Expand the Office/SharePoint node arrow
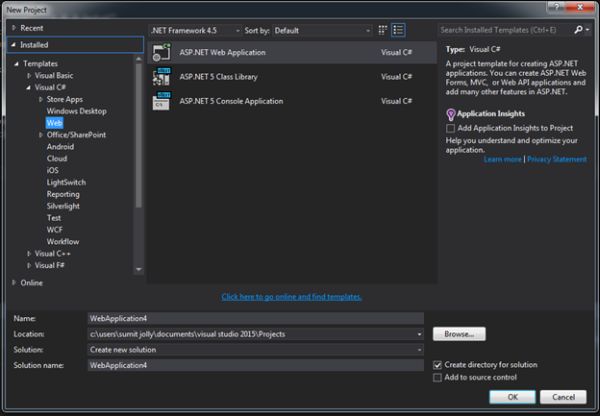 coord(41,135)
